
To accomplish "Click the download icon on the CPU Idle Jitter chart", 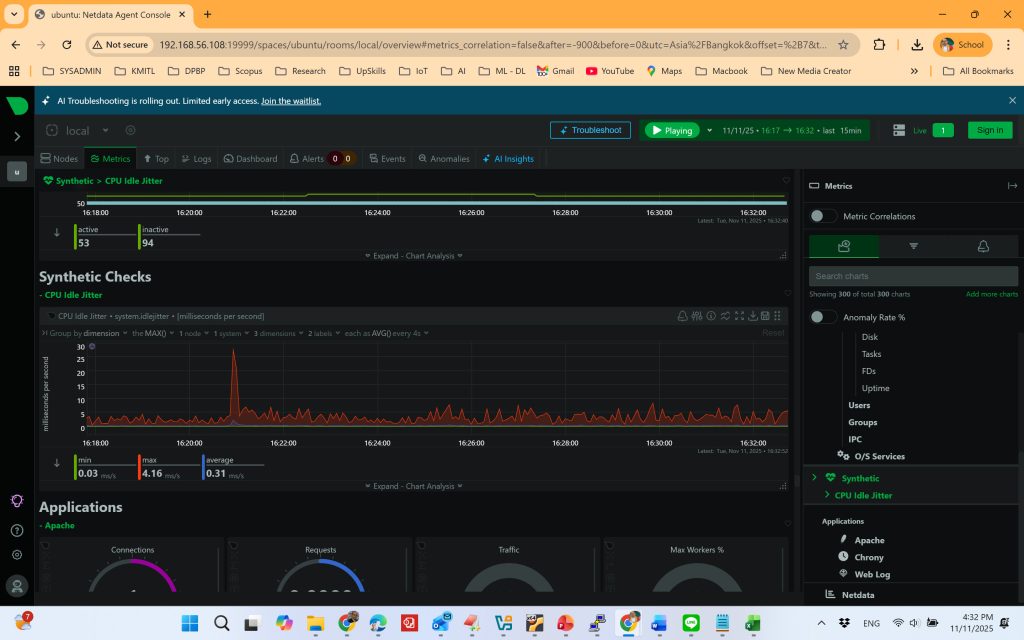I will pyautogui.click(x=752, y=316).
